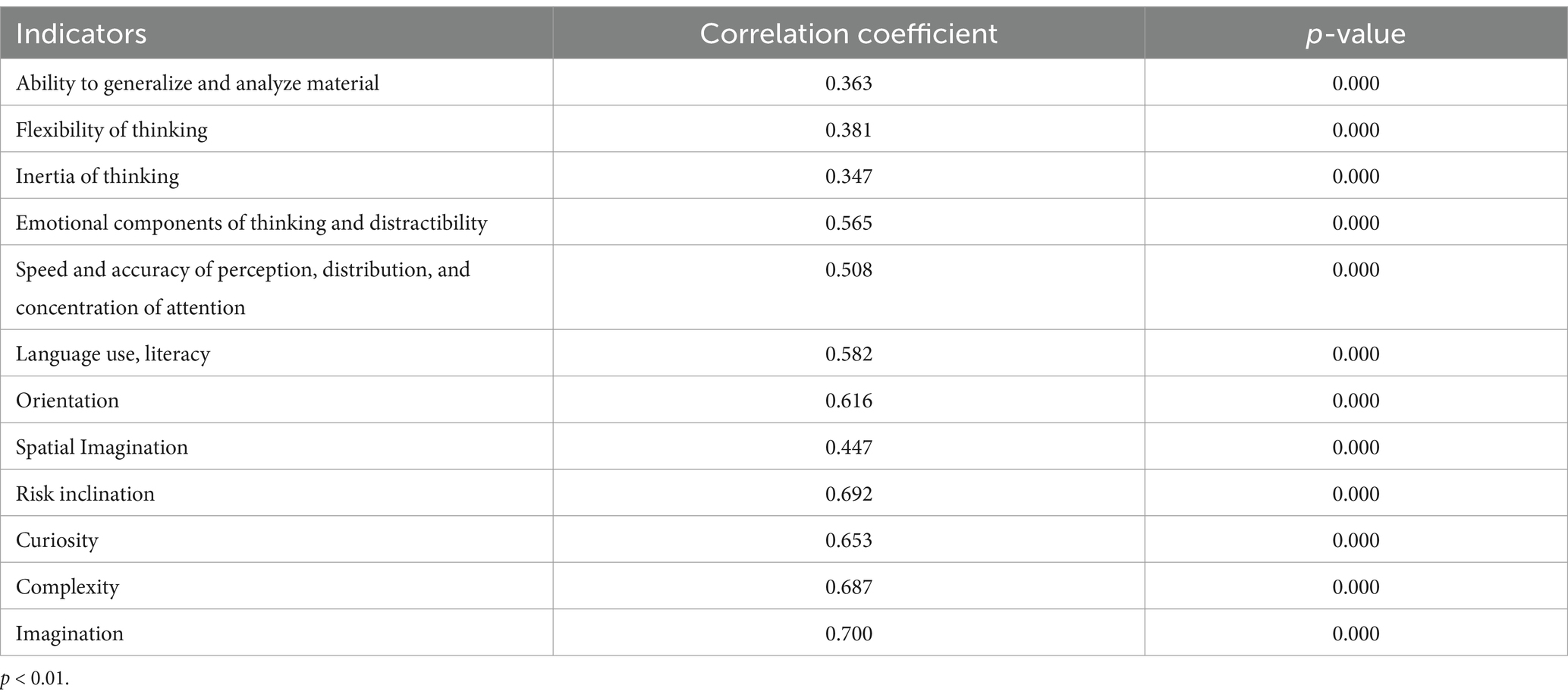Image resolution: width=1568 pixels, height=698 pixels.
Task: Click the 0.363 correlation value
Action: pyautogui.click(x=849, y=83)
